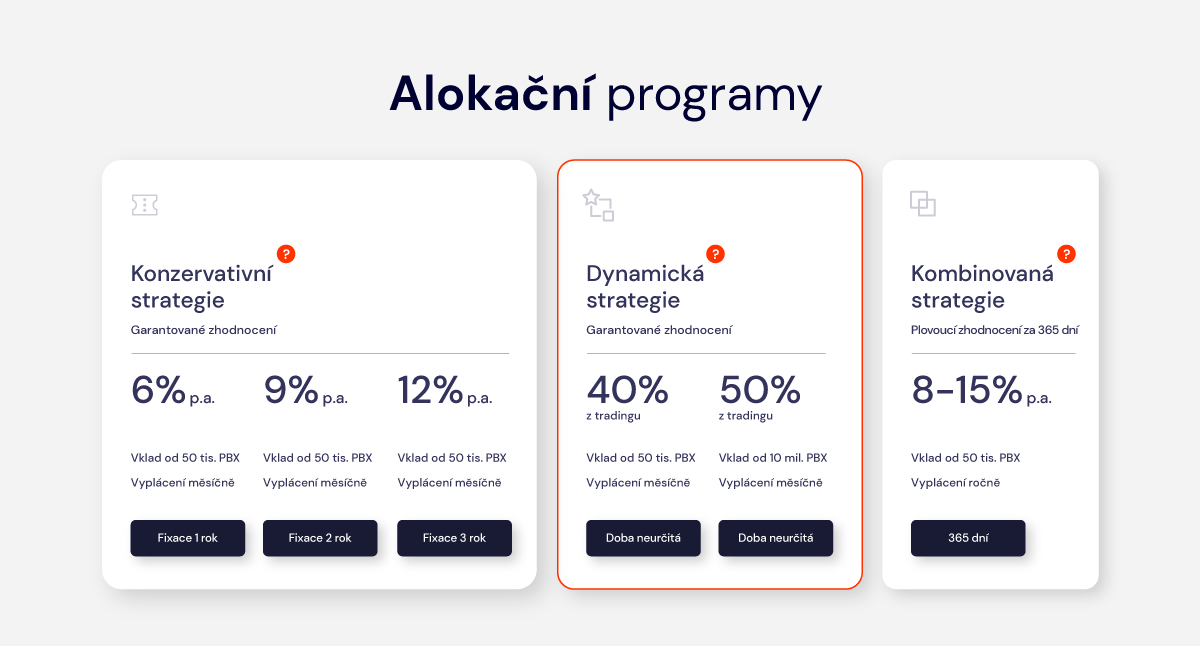Click the Dynamická strategie heading
Viewport: 1200px width, 646px height.
[x=645, y=287]
